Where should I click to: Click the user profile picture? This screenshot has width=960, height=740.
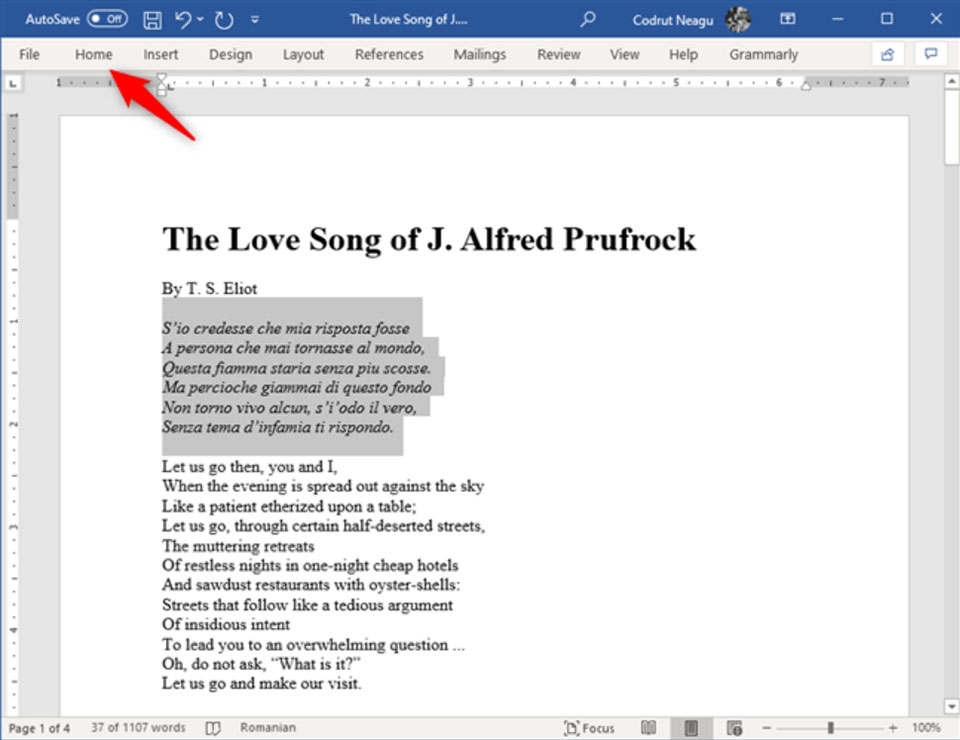pos(738,20)
